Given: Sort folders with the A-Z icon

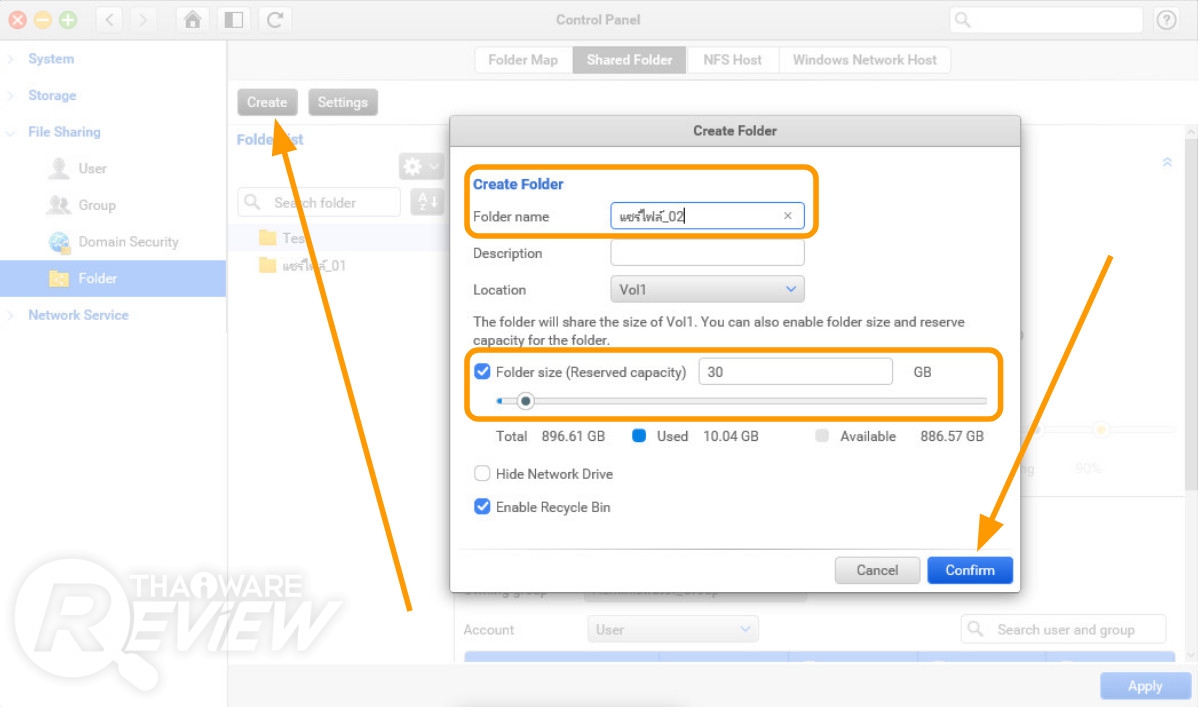Looking at the screenshot, I should [427, 202].
